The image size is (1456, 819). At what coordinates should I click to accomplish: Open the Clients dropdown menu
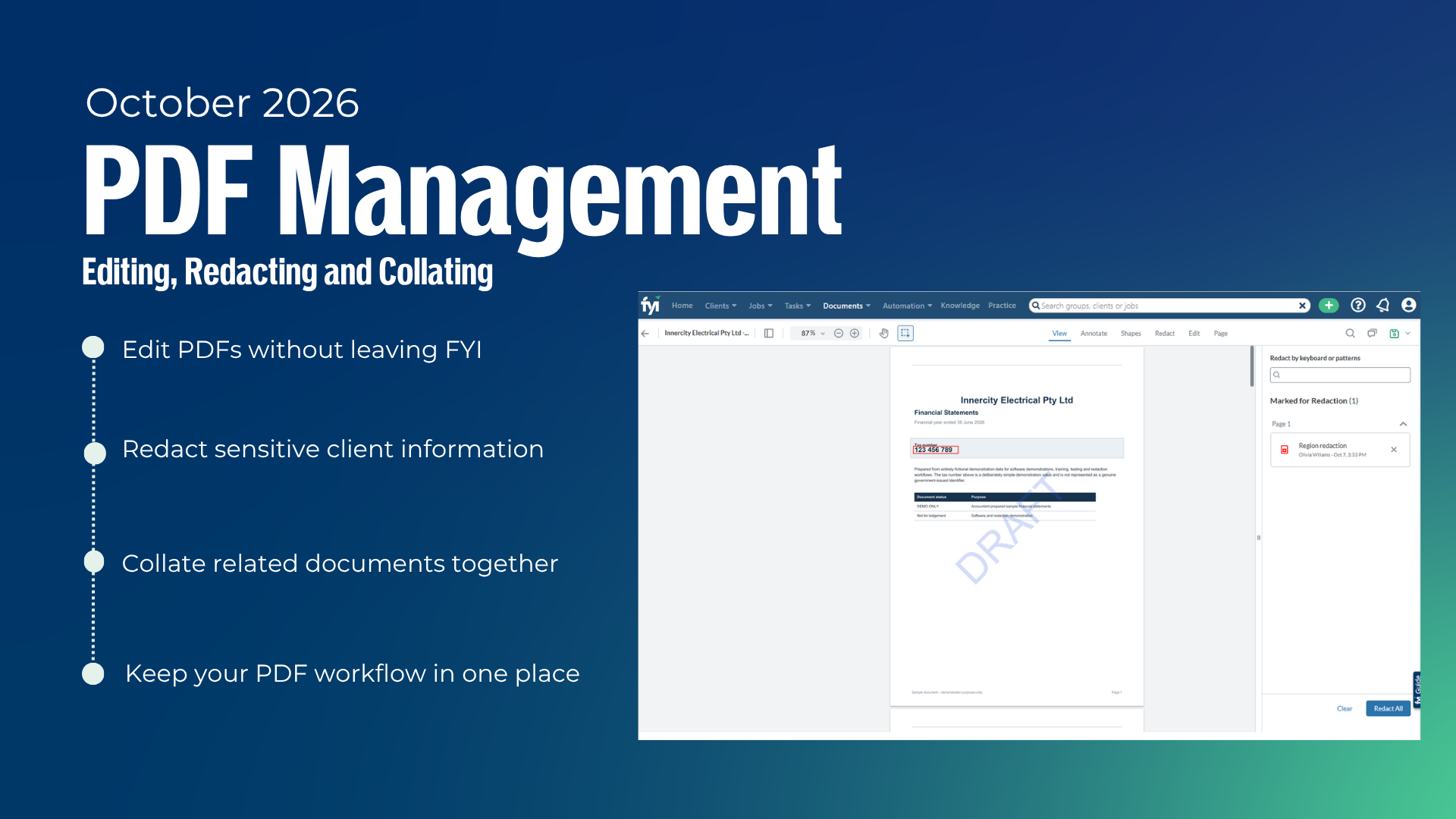[720, 306]
